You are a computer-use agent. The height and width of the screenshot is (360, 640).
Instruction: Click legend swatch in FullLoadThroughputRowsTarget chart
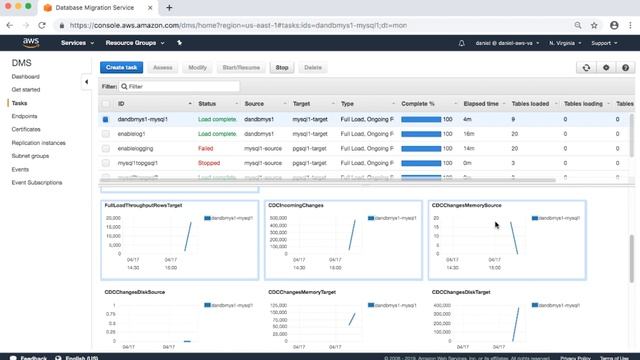coord(207,218)
